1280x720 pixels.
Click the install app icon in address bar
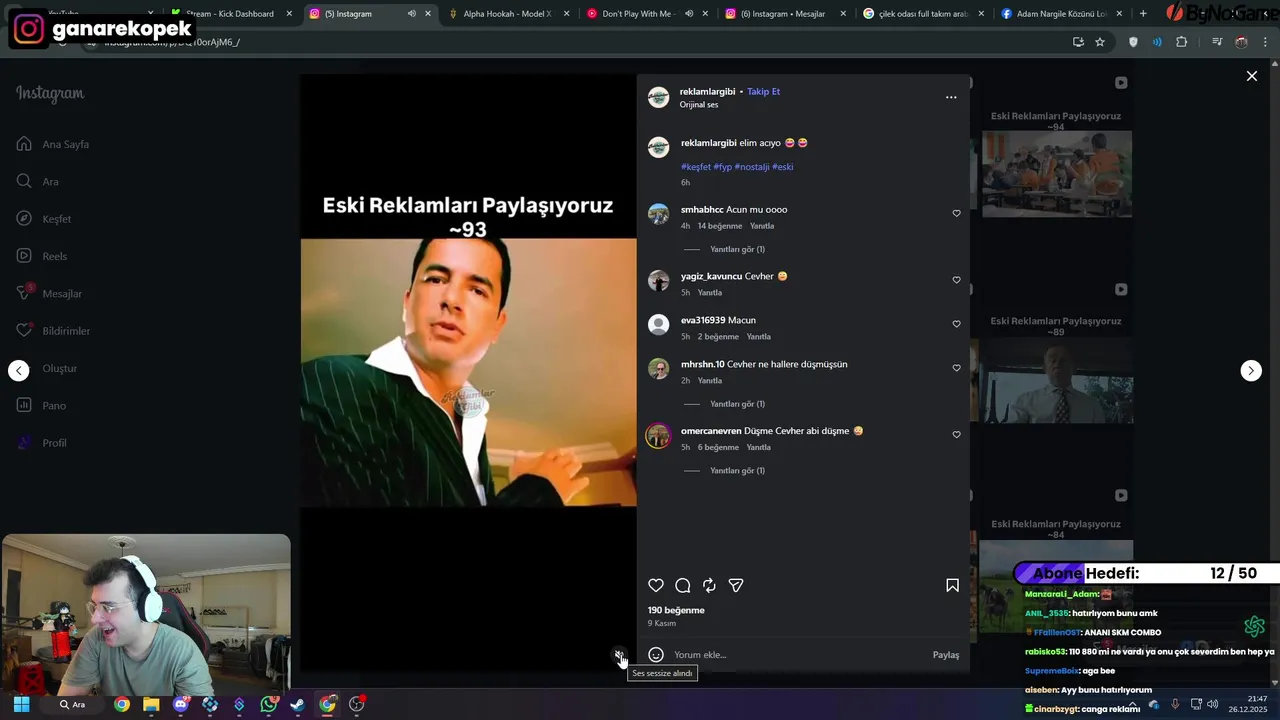pos(1078,42)
